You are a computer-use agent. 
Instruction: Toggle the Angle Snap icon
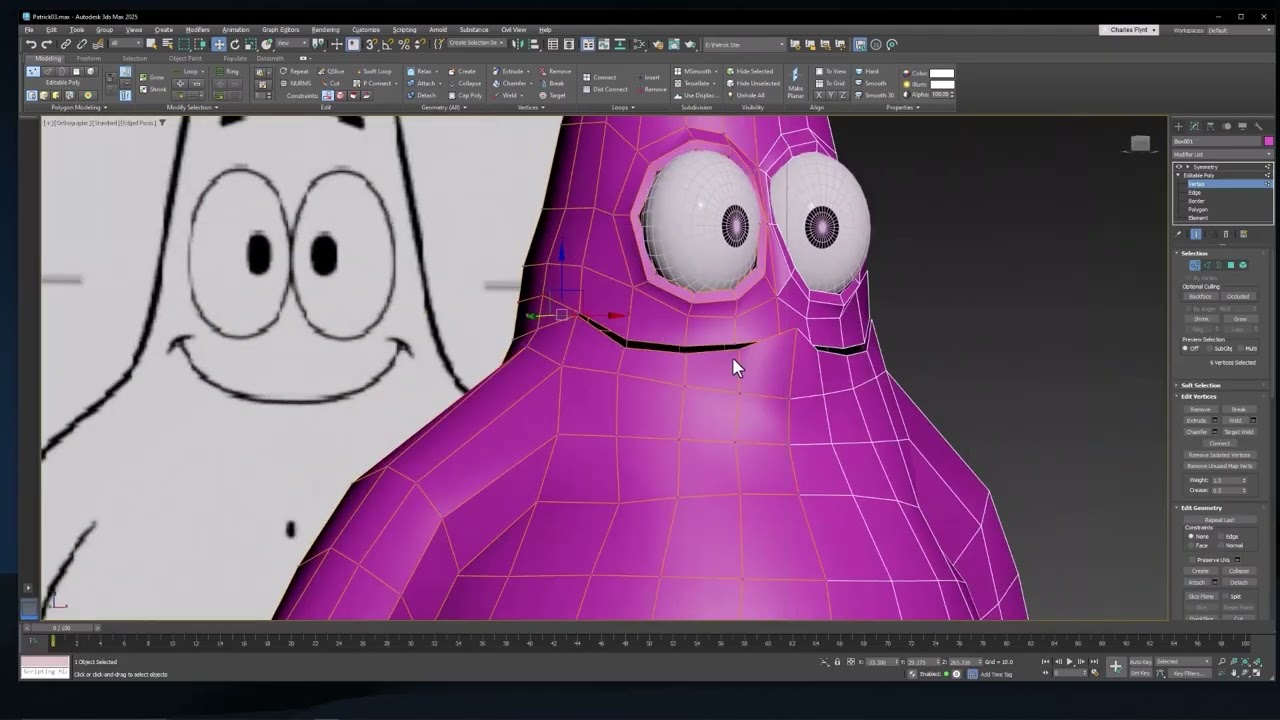click(388, 44)
